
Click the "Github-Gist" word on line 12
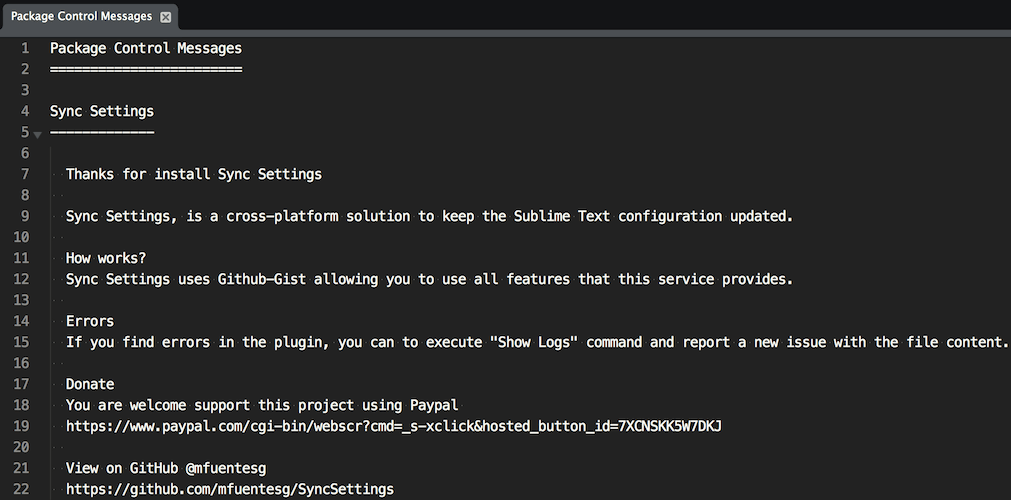pyautogui.click(x=262, y=279)
